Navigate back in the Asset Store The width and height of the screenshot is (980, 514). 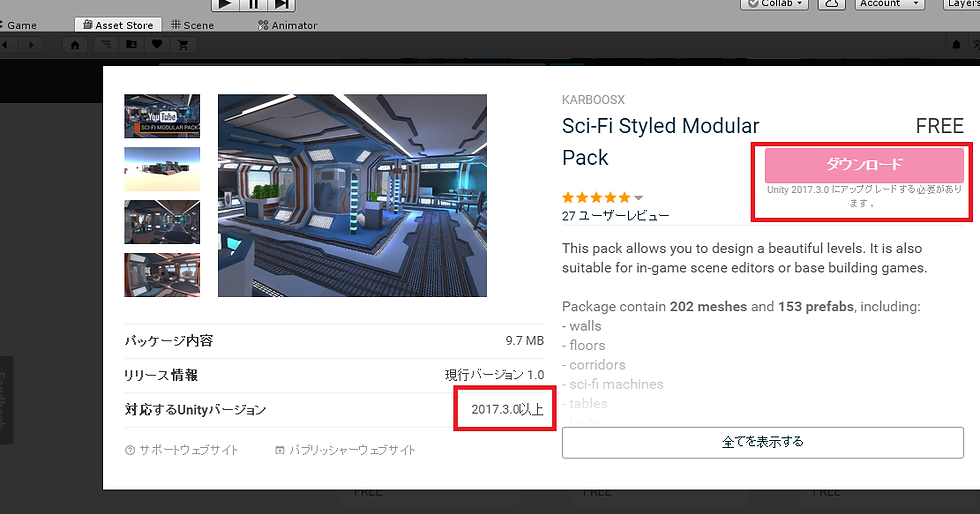tap(5, 44)
